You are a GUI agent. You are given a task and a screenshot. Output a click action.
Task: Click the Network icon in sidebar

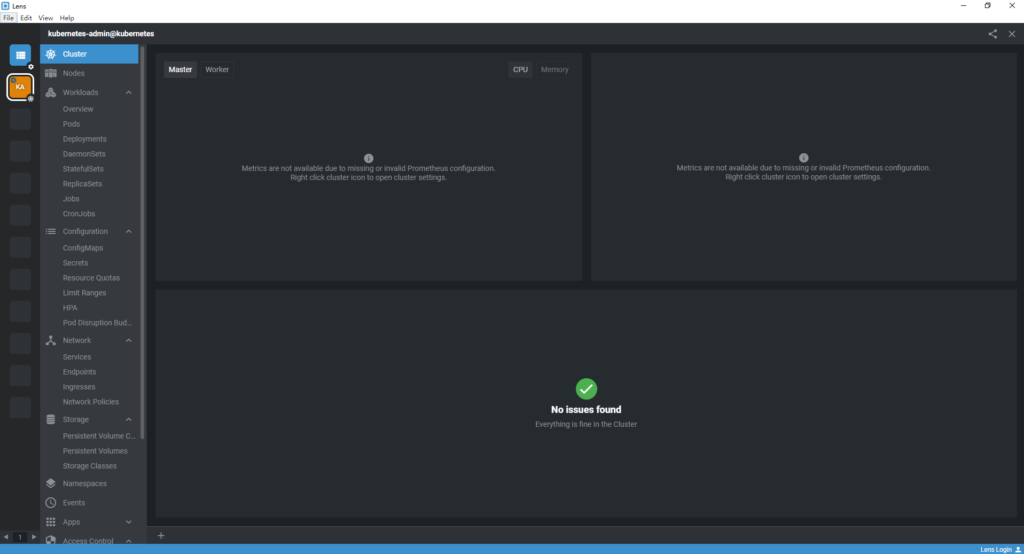(x=51, y=340)
